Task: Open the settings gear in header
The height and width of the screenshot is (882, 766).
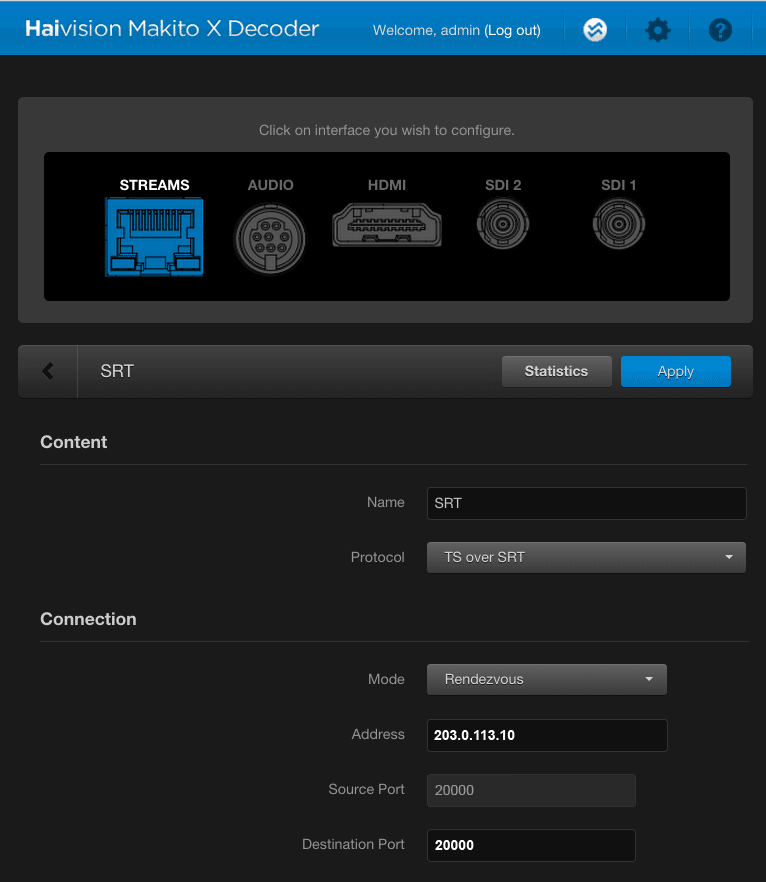Action: click(657, 30)
